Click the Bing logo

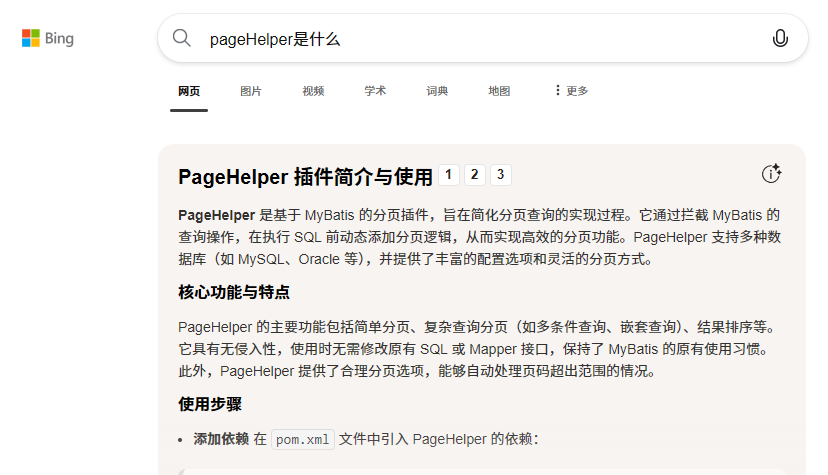[48, 38]
